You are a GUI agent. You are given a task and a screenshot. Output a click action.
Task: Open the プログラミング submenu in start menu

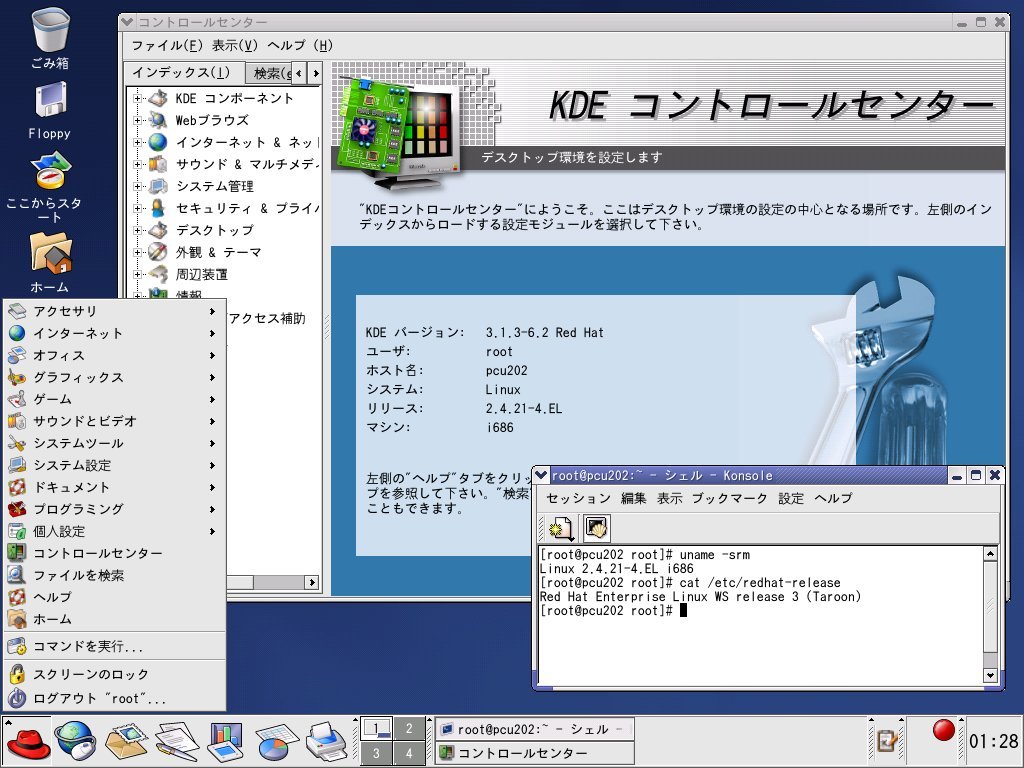(114, 509)
